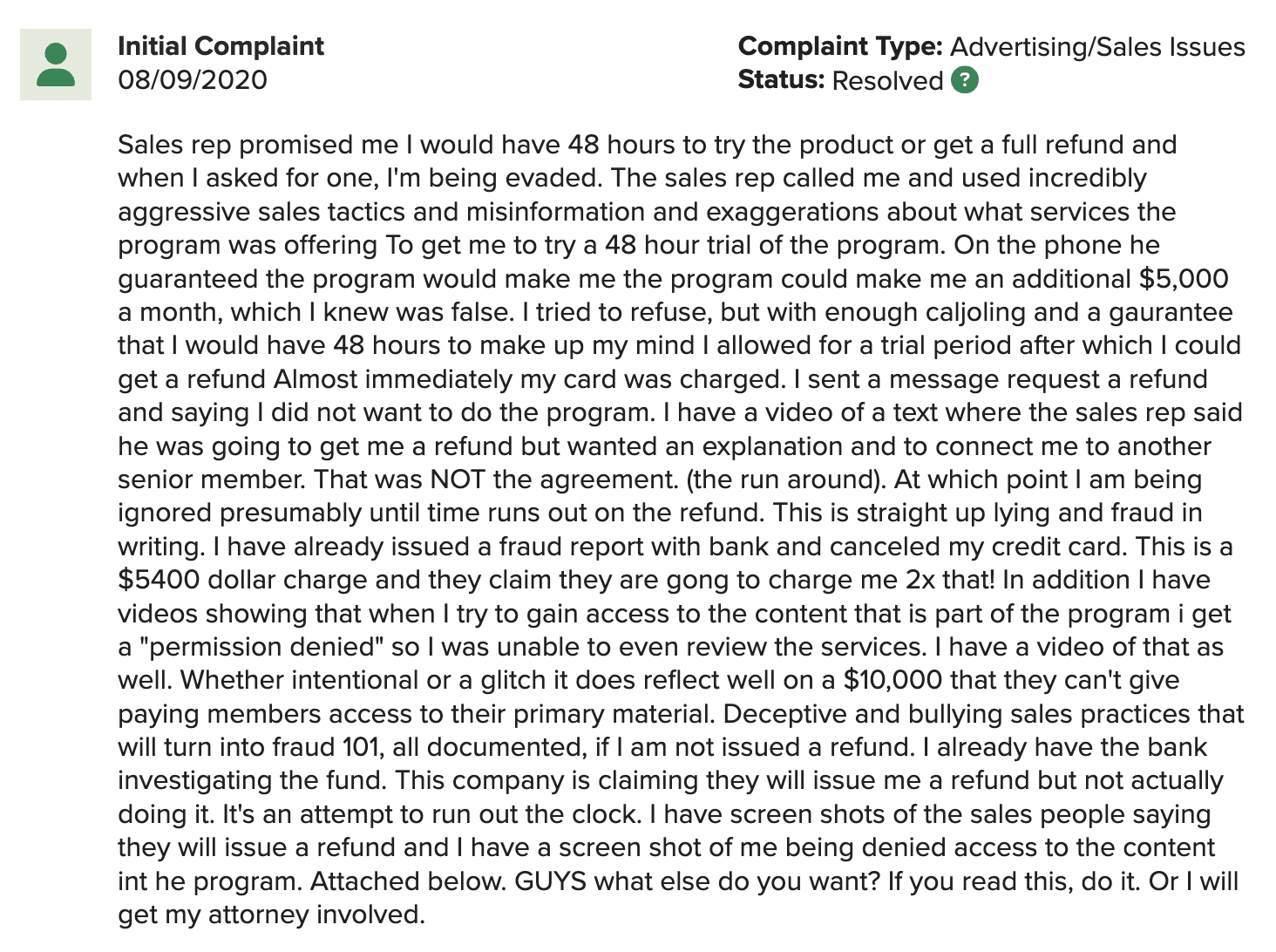This screenshot has height=952, width=1276.
Task: Click the capitalized word GUYS near the end
Action: coord(551,881)
